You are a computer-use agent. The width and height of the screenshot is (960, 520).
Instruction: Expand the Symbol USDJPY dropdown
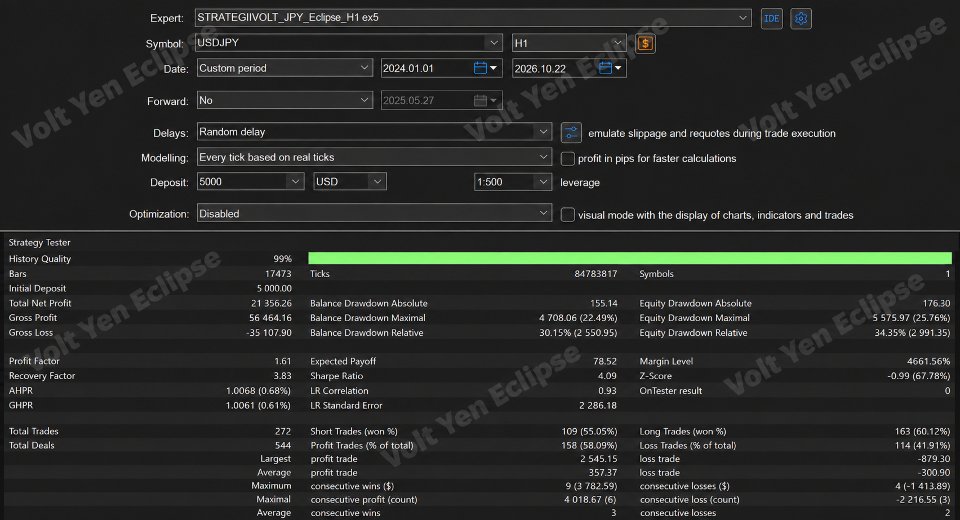point(493,43)
